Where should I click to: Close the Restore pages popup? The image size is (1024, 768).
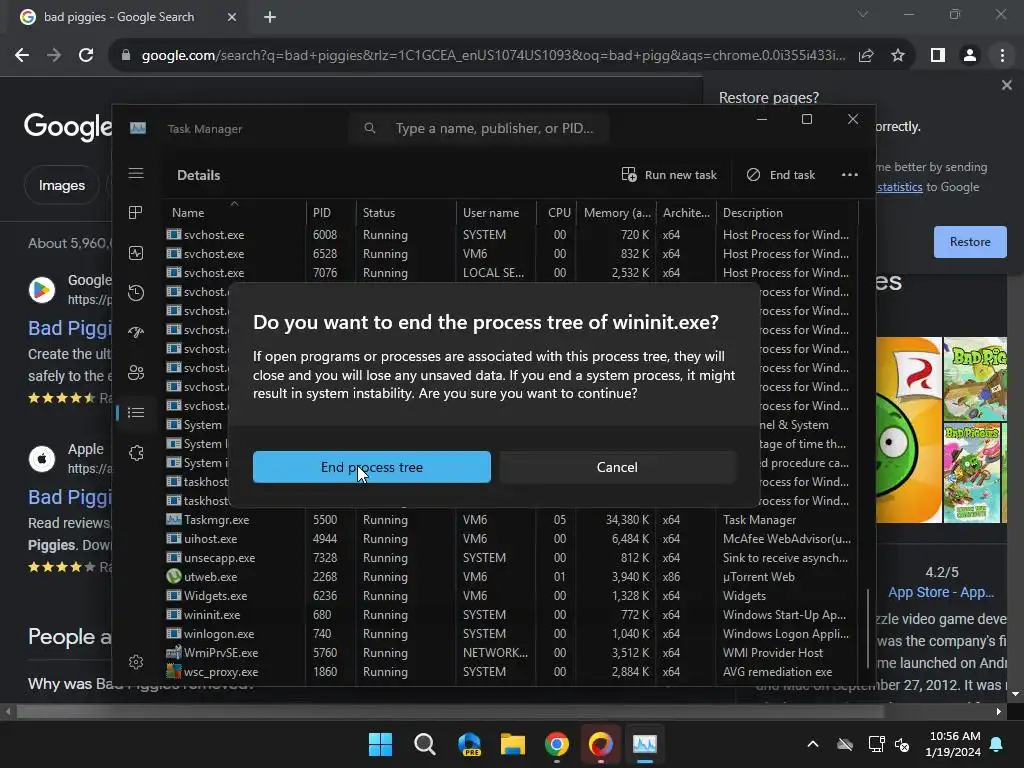[1006, 85]
